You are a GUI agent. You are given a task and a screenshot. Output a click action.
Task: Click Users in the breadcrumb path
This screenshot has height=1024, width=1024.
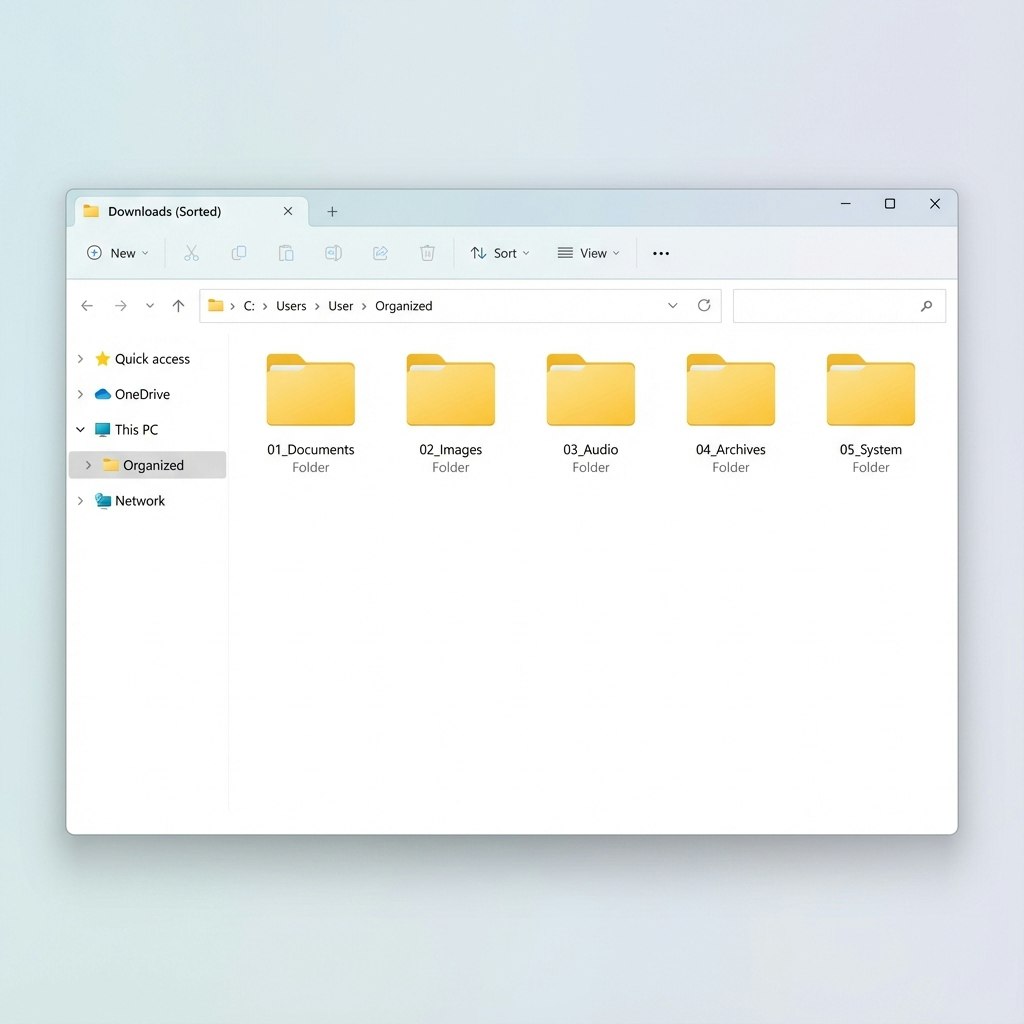pyautogui.click(x=291, y=305)
